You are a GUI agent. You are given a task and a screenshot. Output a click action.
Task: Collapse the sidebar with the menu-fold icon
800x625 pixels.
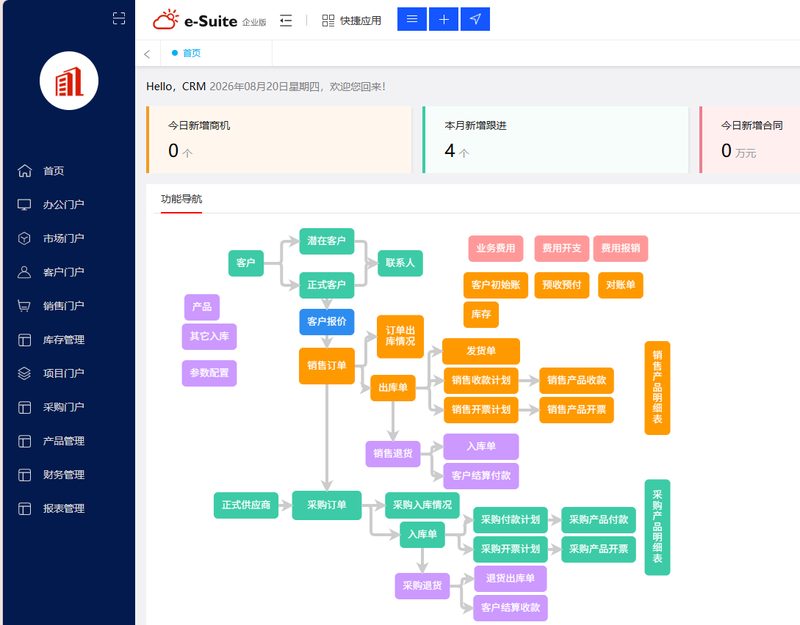coord(286,20)
